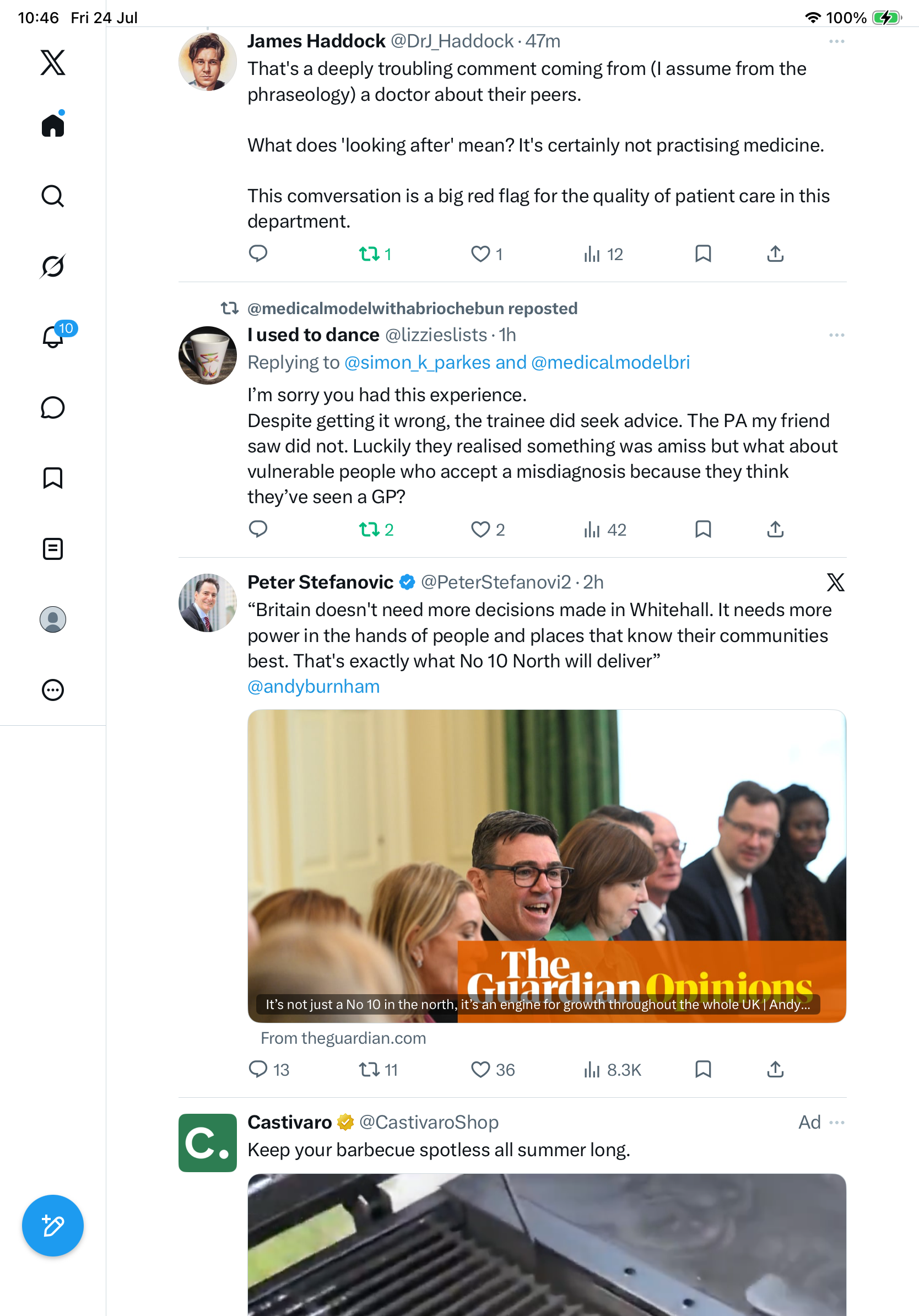Open the search icon in sidebar
The image size is (919, 1316).
pyautogui.click(x=53, y=196)
